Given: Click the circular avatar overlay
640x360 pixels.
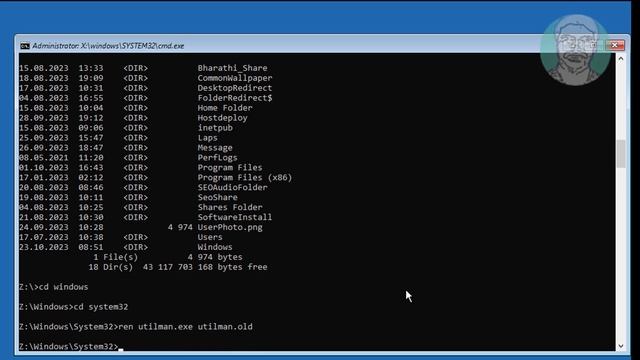Looking at the screenshot, I should click(x=575, y=50).
